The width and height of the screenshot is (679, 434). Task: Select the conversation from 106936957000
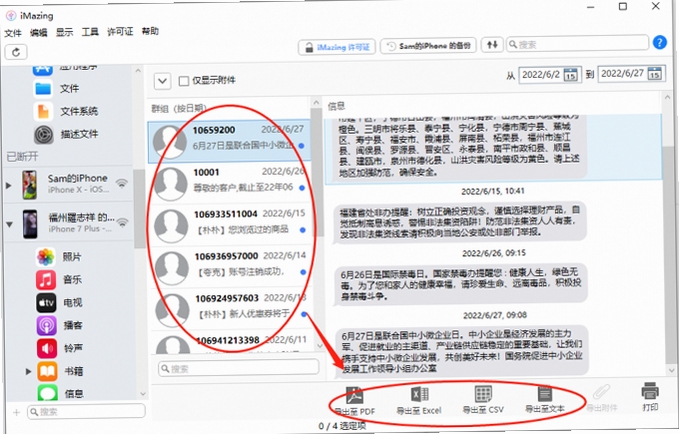click(231, 266)
